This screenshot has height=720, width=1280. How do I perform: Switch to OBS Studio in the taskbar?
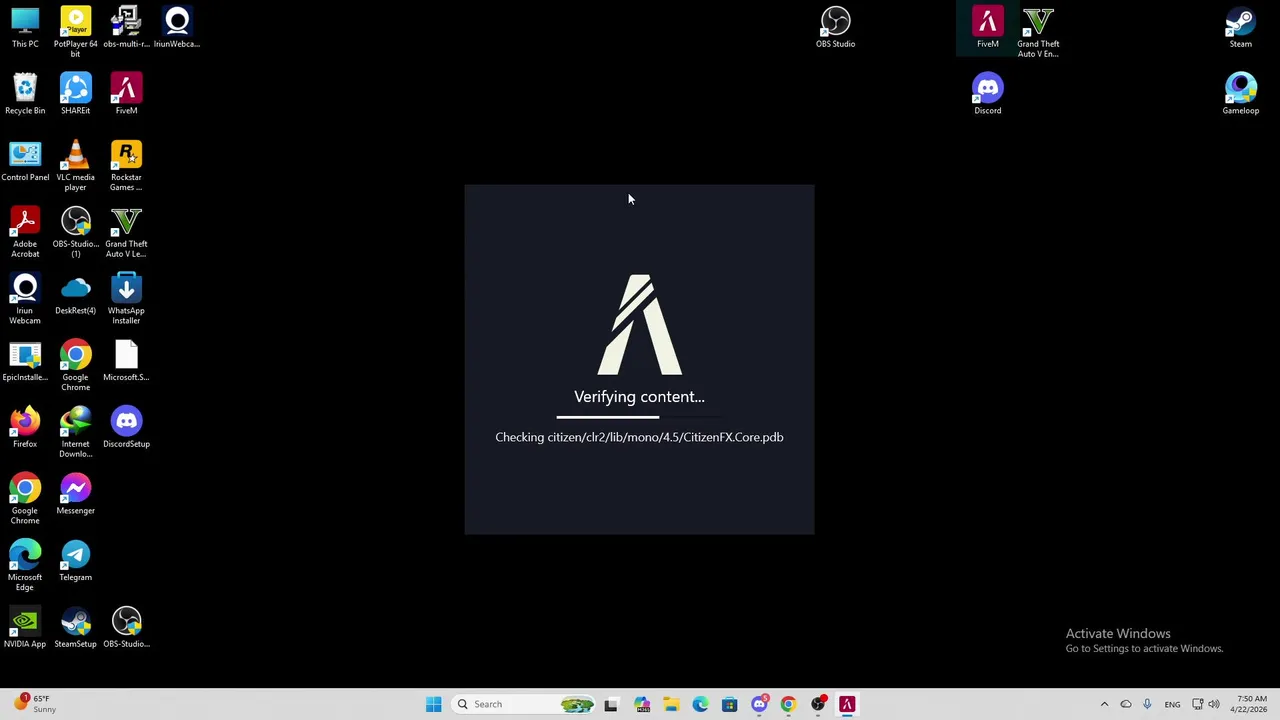pyautogui.click(x=818, y=704)
